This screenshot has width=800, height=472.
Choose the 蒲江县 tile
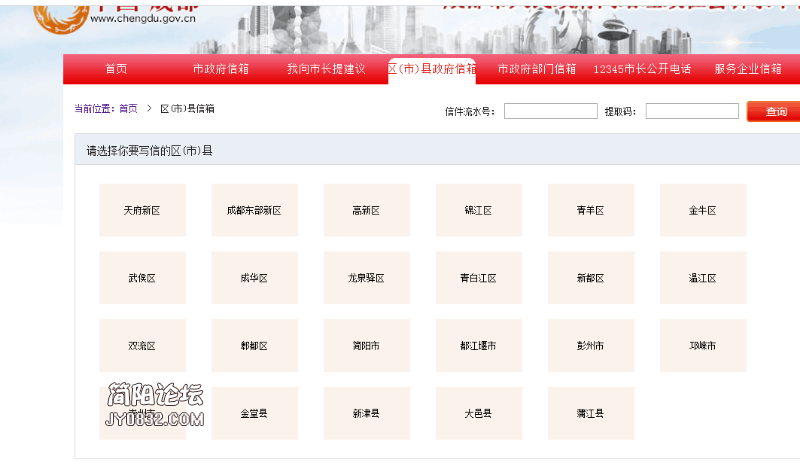(591, 413)
